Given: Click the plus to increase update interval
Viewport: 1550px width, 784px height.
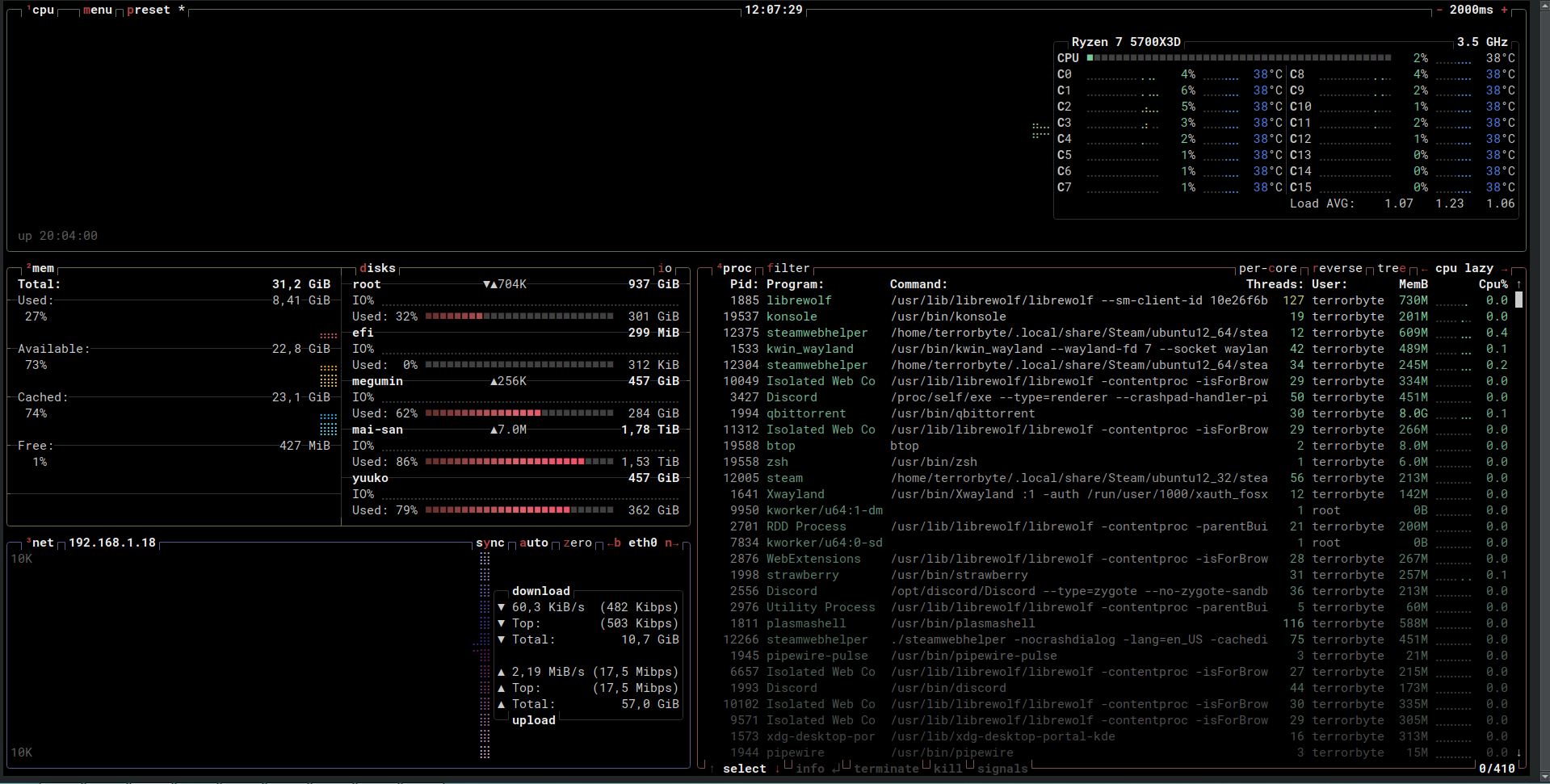Looking at the screenshot, I should tap(1504, 10).
